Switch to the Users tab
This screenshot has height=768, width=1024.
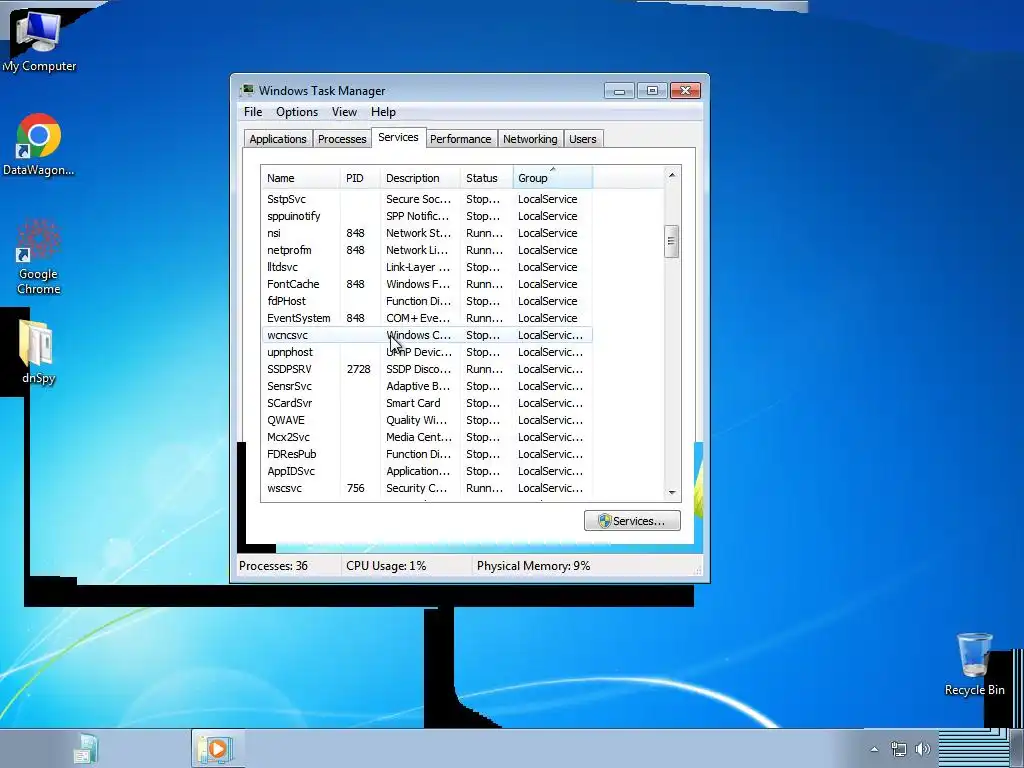(583, 139)
